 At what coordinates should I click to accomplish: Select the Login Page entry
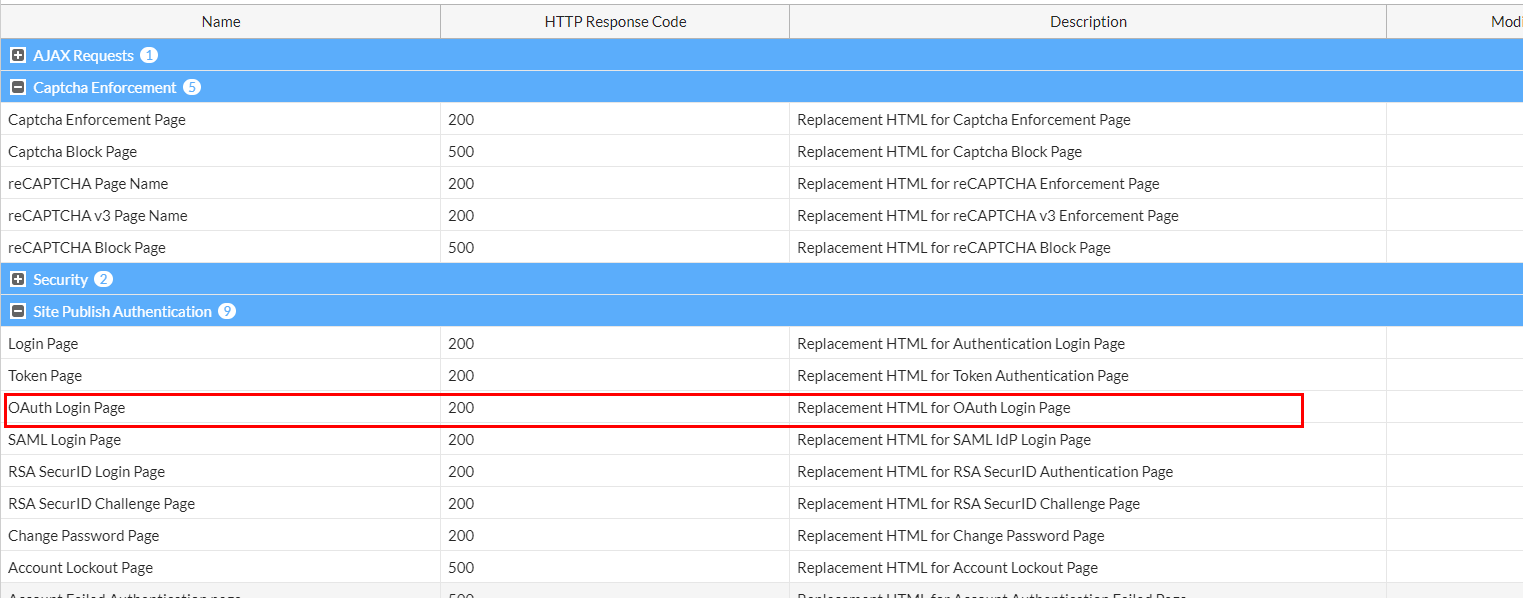[x=43, y=344]
